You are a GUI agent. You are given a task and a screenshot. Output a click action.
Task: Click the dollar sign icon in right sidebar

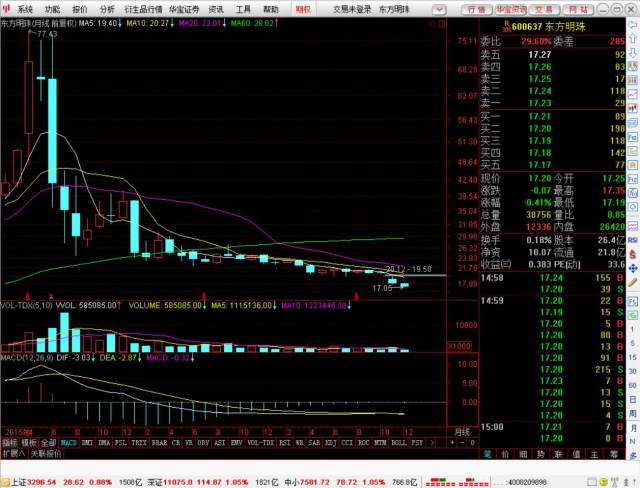(633, 254)
